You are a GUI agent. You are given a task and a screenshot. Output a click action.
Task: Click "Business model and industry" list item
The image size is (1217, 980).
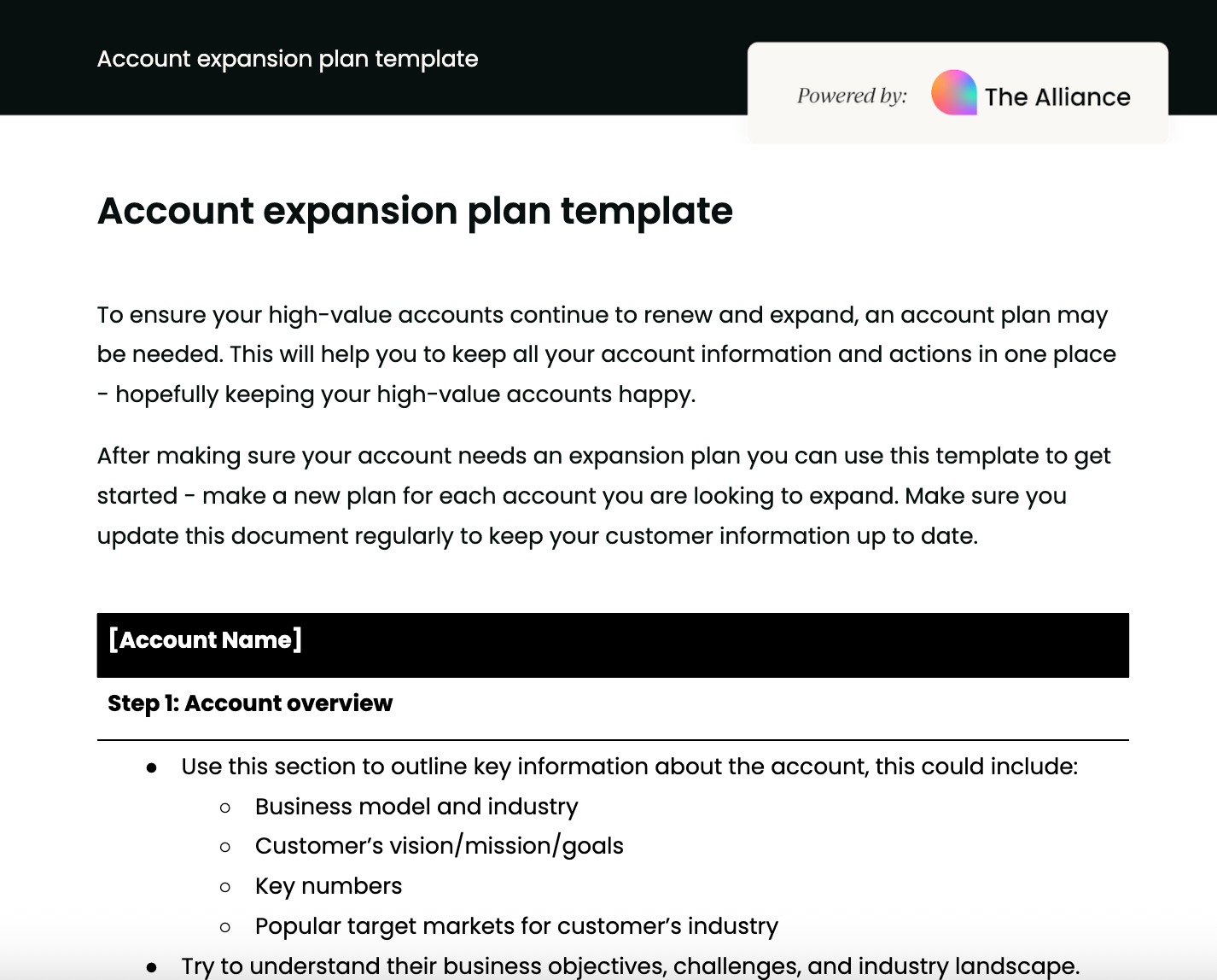pyautogui.click(x=416, y=807)
